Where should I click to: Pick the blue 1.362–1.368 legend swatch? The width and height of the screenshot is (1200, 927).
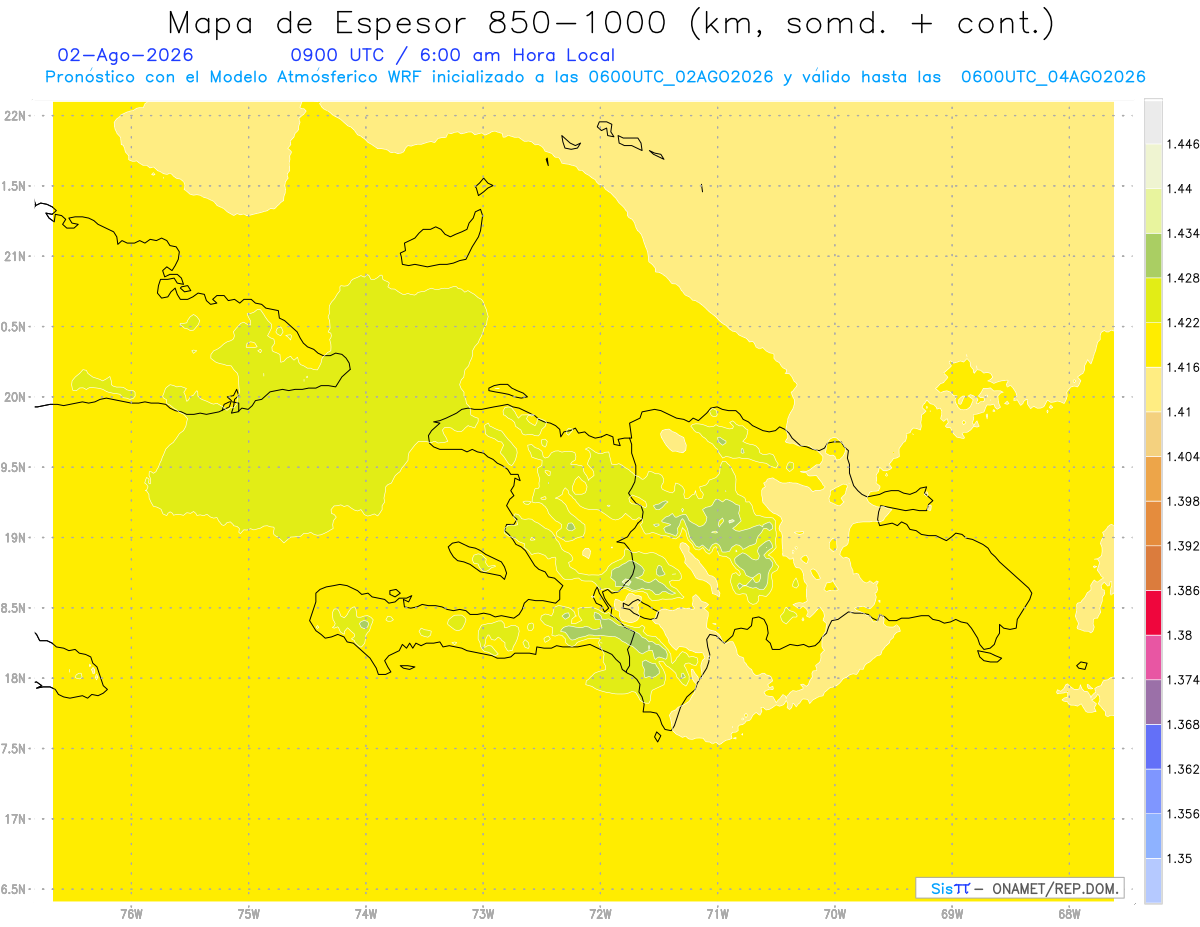pos(1153,746)
